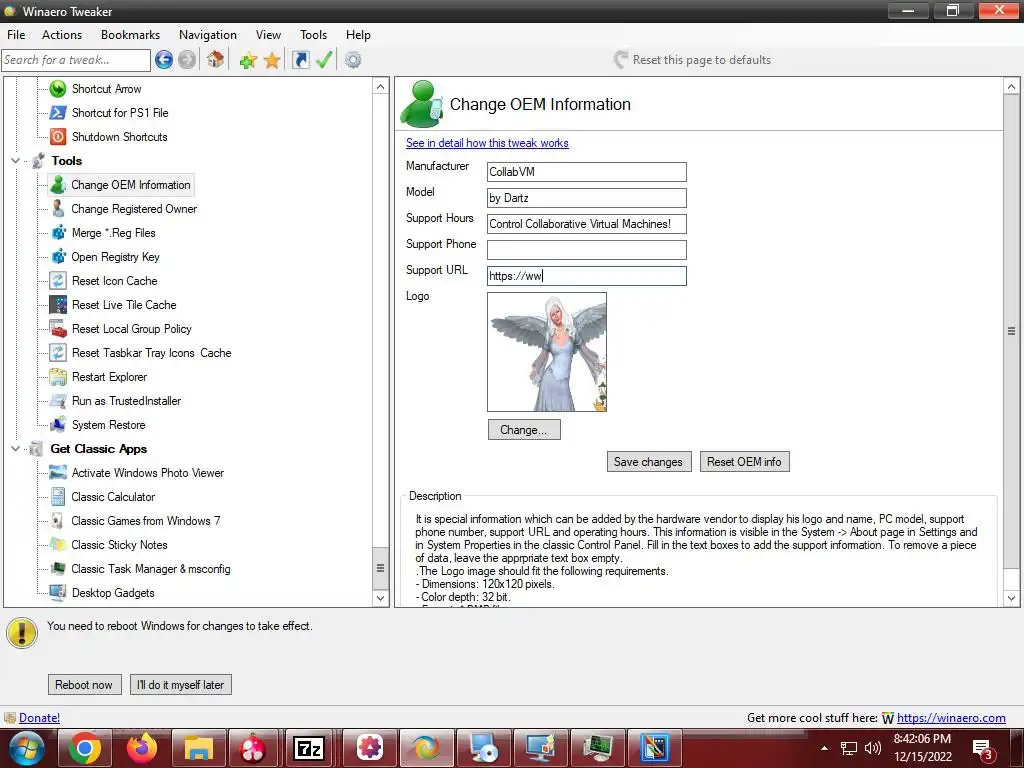Select Shutdown Shortcuts tree item
1024x768 pixels.
point(120,137)
